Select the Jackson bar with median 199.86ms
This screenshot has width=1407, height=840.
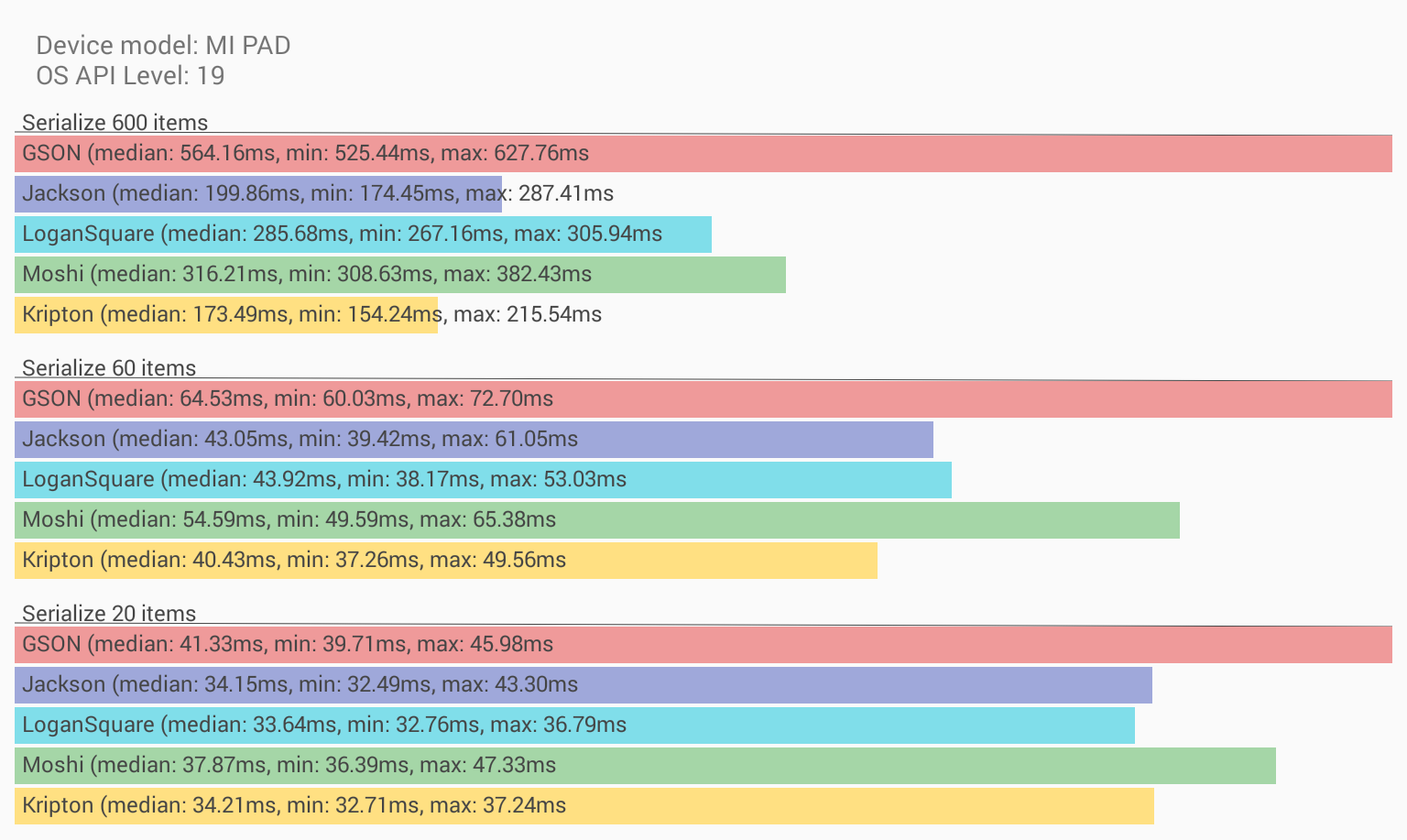258,193
